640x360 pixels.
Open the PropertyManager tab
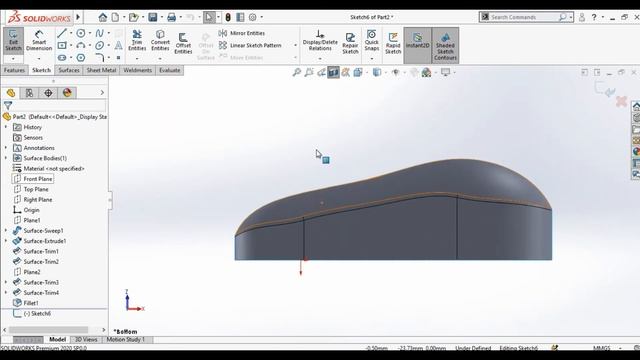point(29,93)
